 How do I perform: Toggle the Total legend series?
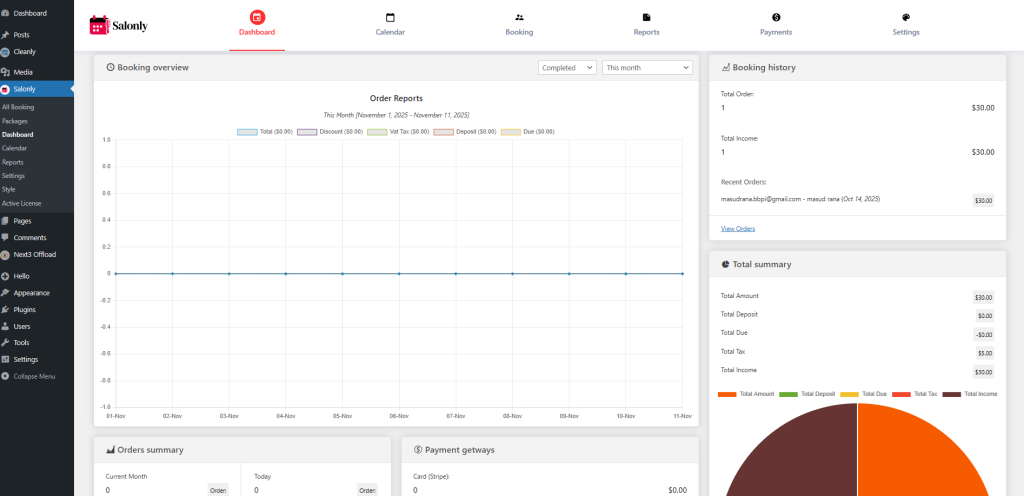[247, 131]
